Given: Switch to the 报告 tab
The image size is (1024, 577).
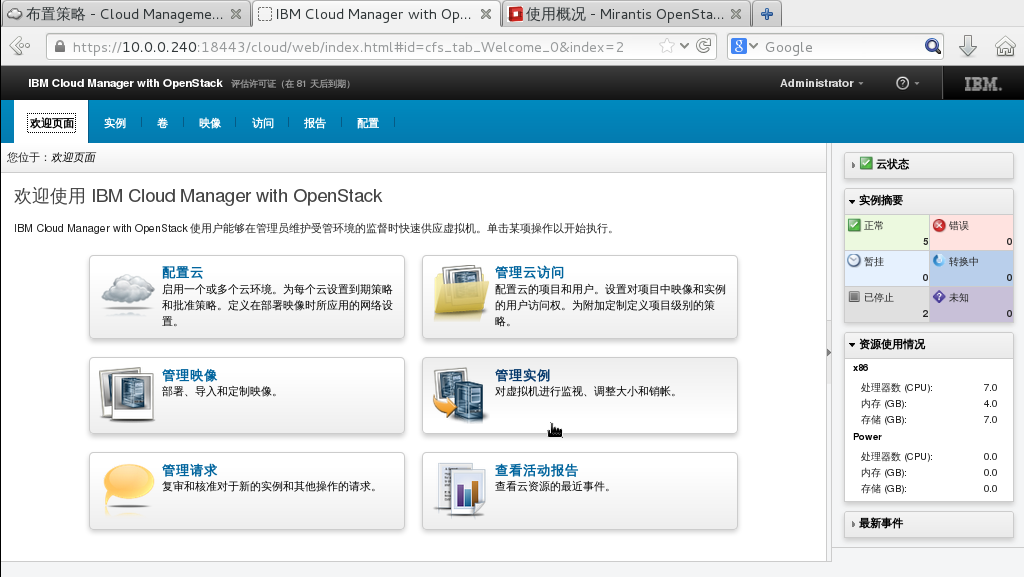Looking at the screenshot, I should coord(315,123).
